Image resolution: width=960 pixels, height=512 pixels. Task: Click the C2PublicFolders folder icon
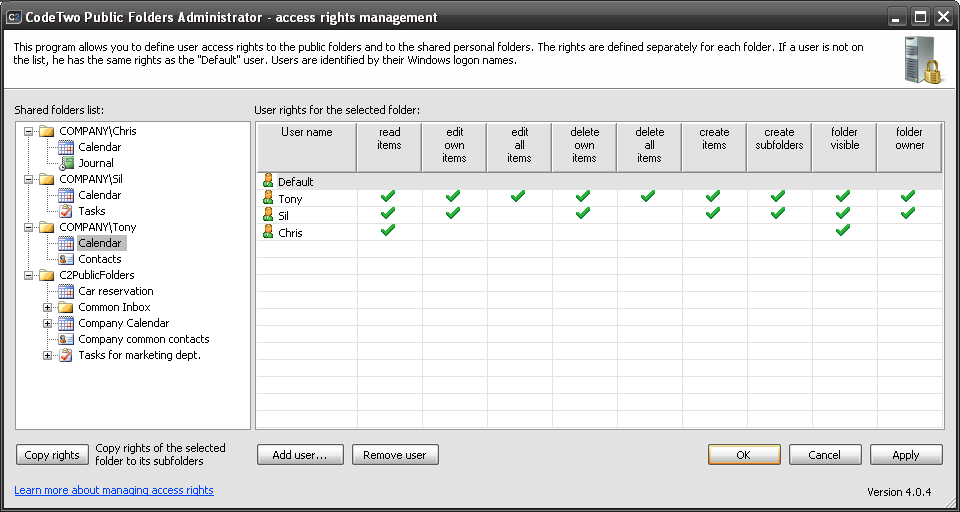coord(47,275)
